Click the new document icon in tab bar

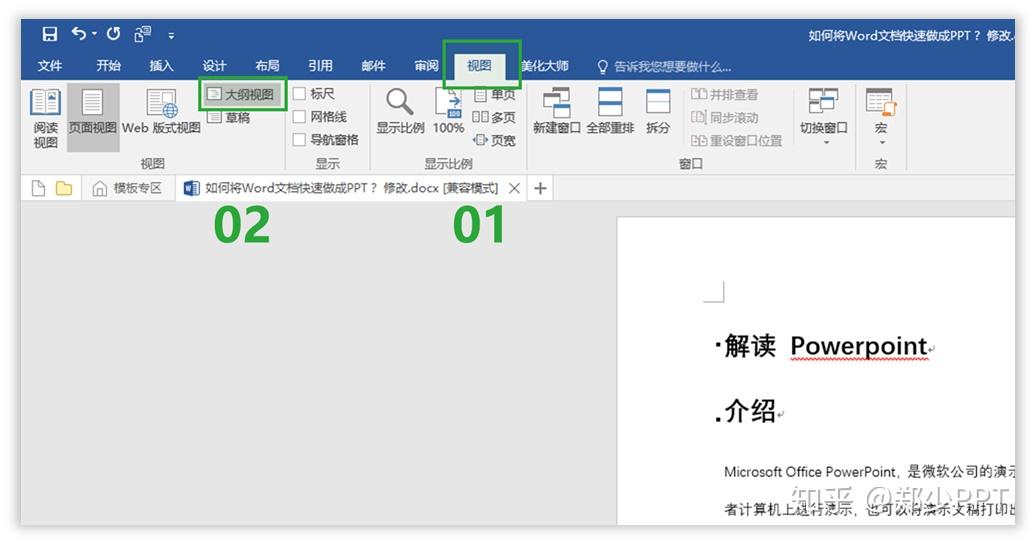[39, 188]
